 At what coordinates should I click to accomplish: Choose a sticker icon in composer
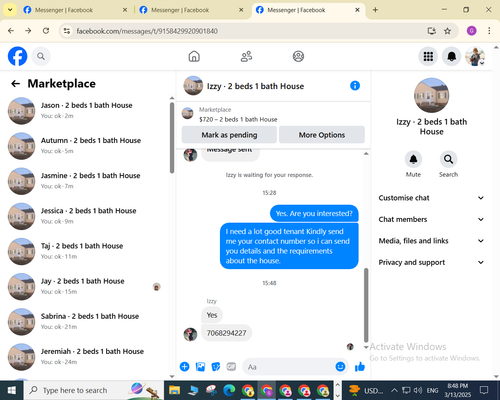click(x=216, y=367)
